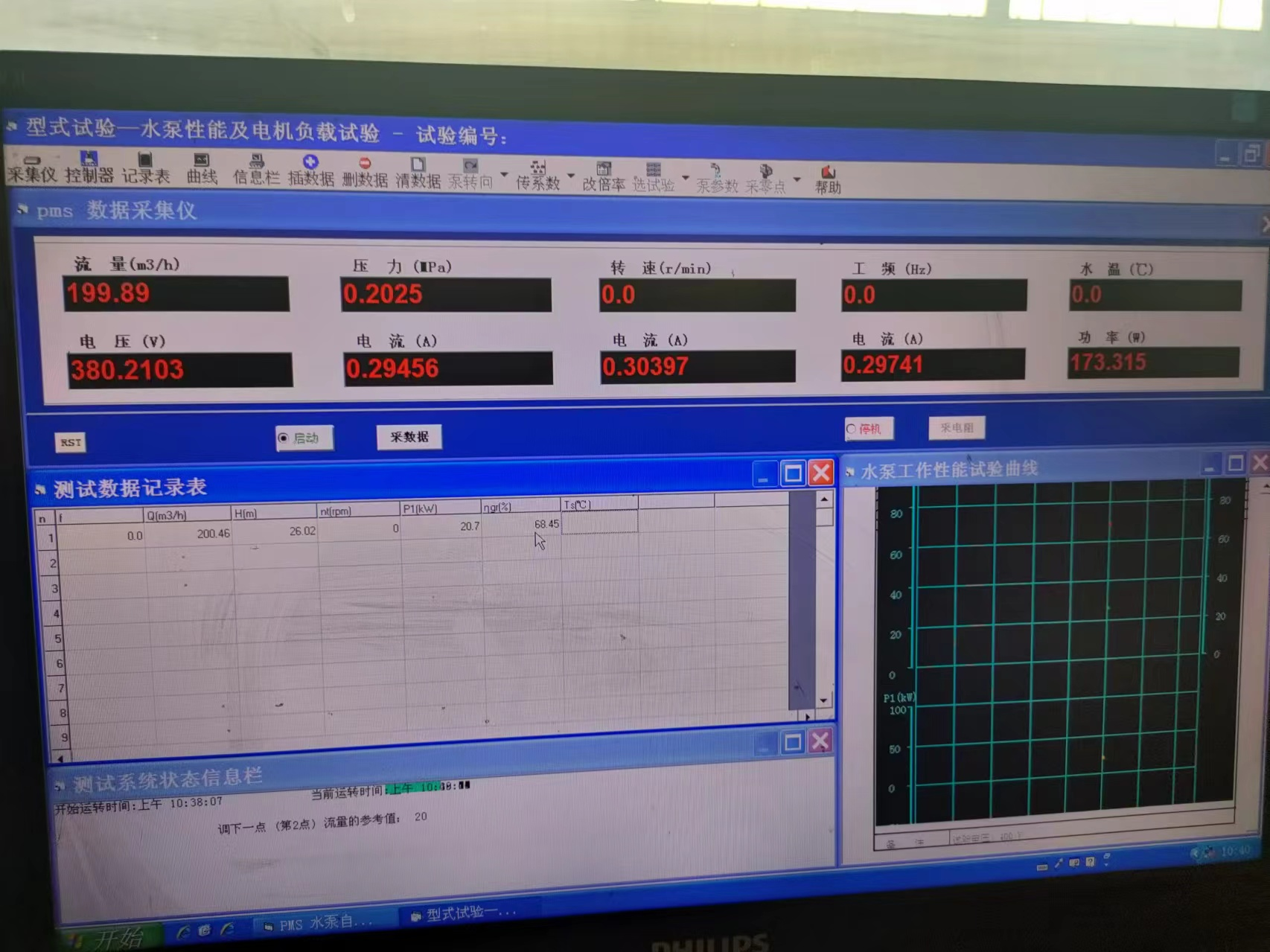Screen dimensions: 1270x952
Task: Click the 电压 value 380.2103 display
Action: (180, 370)
